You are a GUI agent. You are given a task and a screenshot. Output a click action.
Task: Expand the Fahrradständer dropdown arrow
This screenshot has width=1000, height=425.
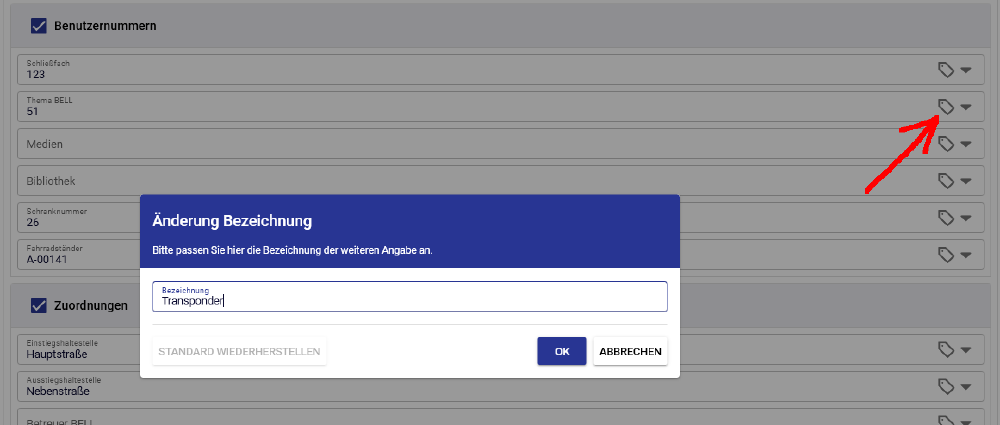(965, 255)
